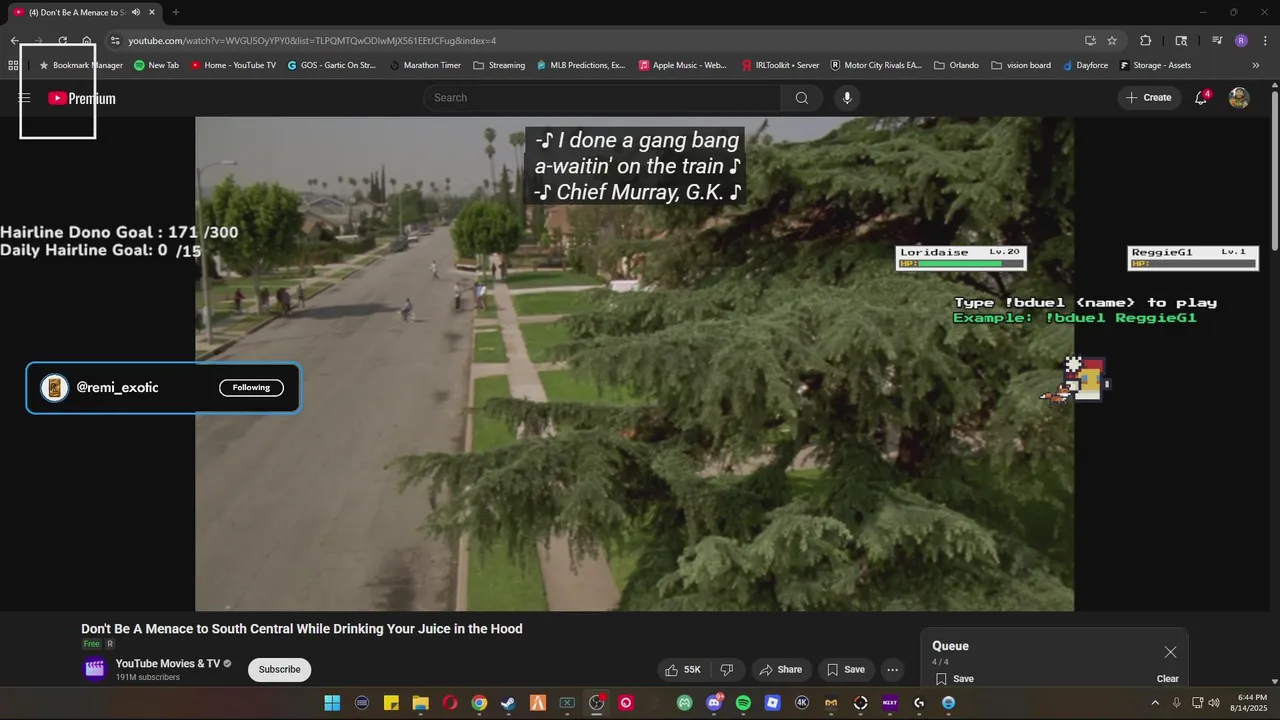Open the YouTube account avatar menu
The height and width of the screenshot is (720, 1280).
point(1239,98)
